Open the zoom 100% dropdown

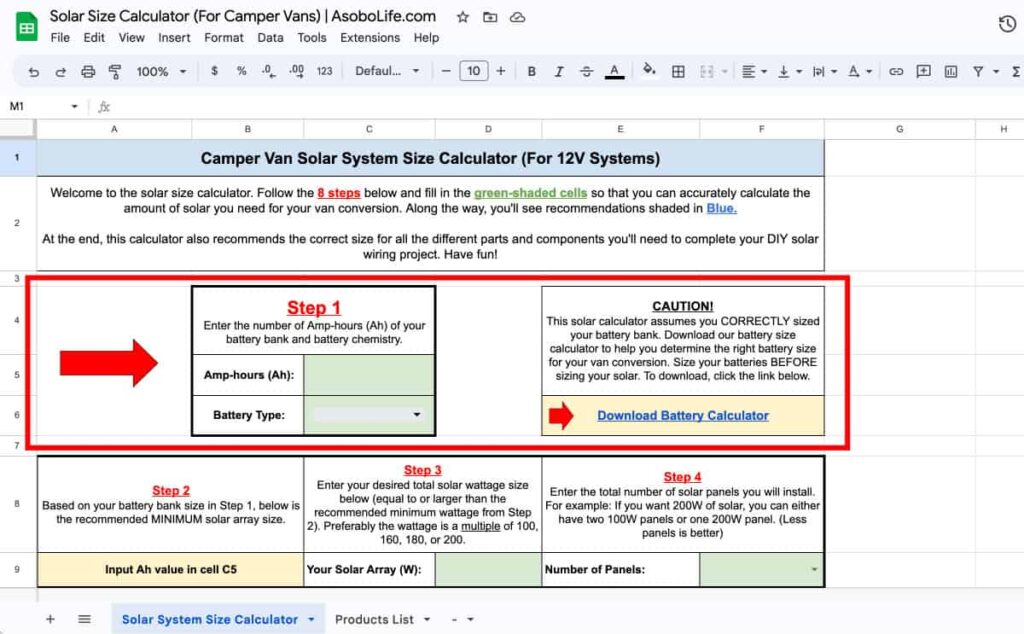pyautogui.click(x=161, y=71)
